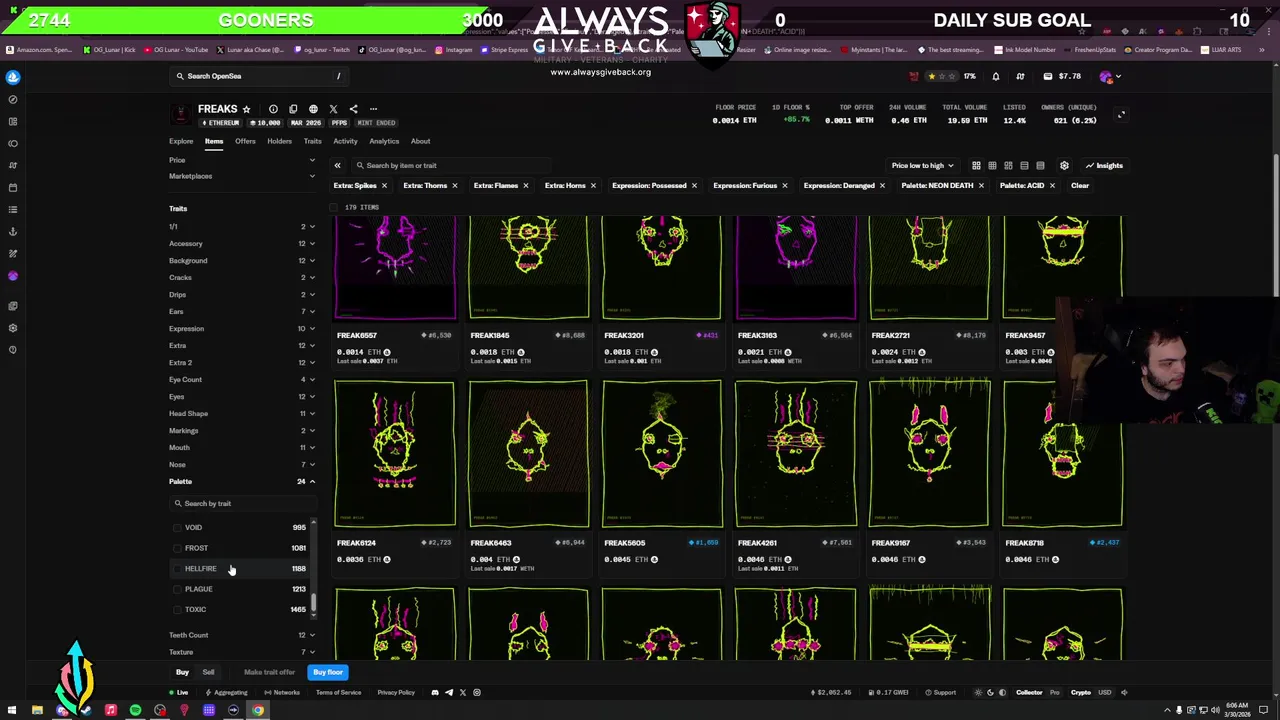This screenshot has height=720, width=1280.
Task: Expand the Marketplaces filter section
Action: click(242, 176)
